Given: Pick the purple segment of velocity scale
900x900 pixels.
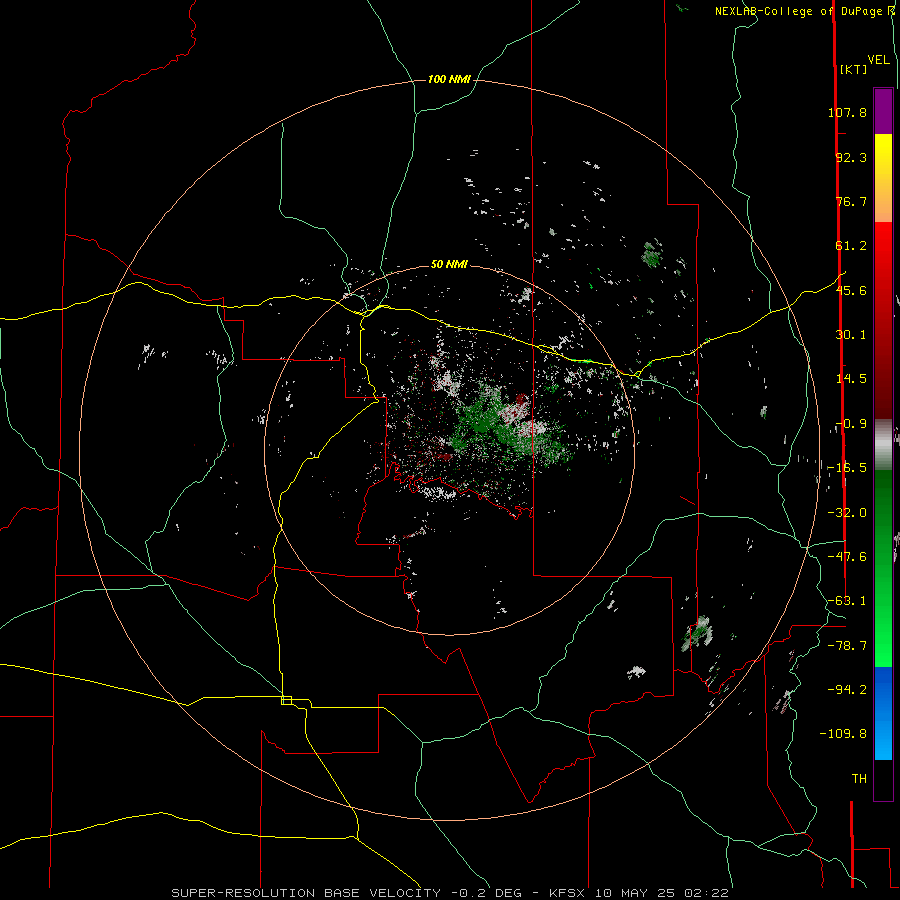Looking at the screenshot, I should pos(883,111).
